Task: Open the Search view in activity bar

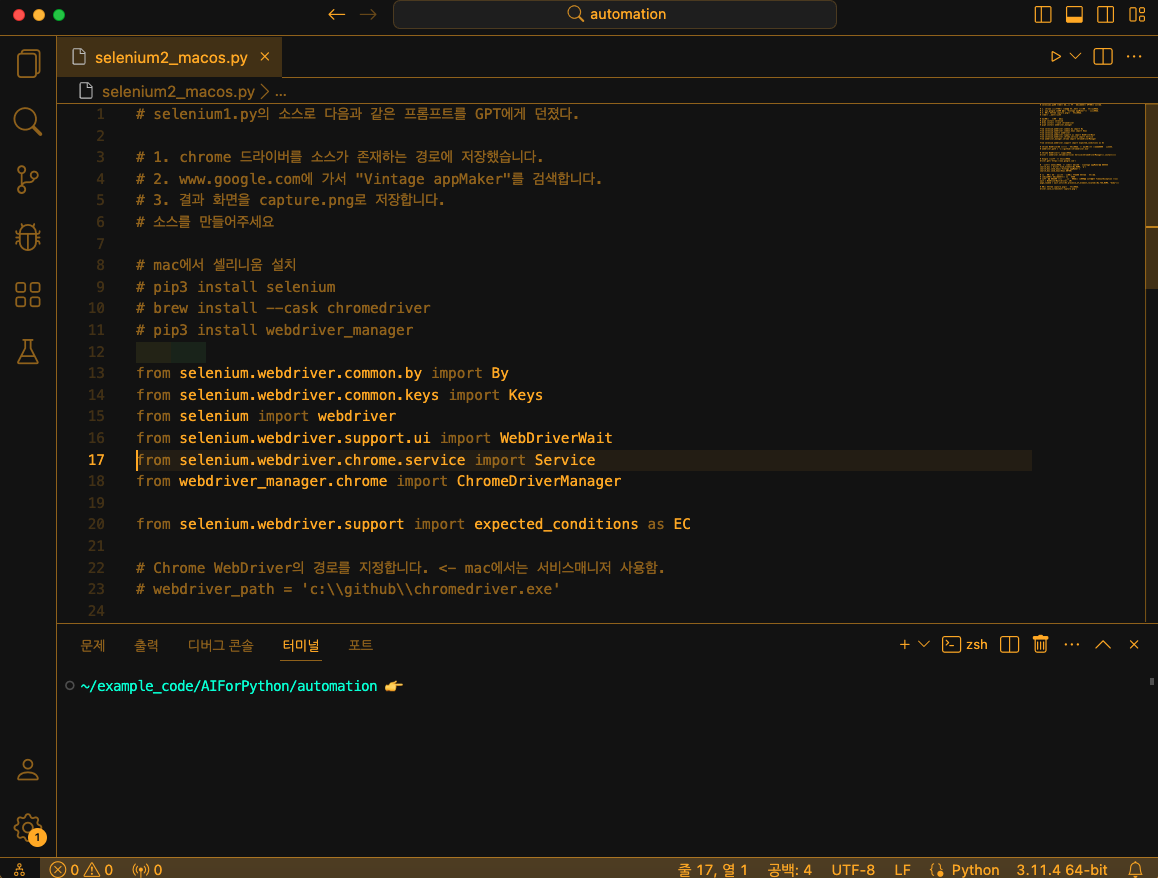Action: click(x=28, y=122)
